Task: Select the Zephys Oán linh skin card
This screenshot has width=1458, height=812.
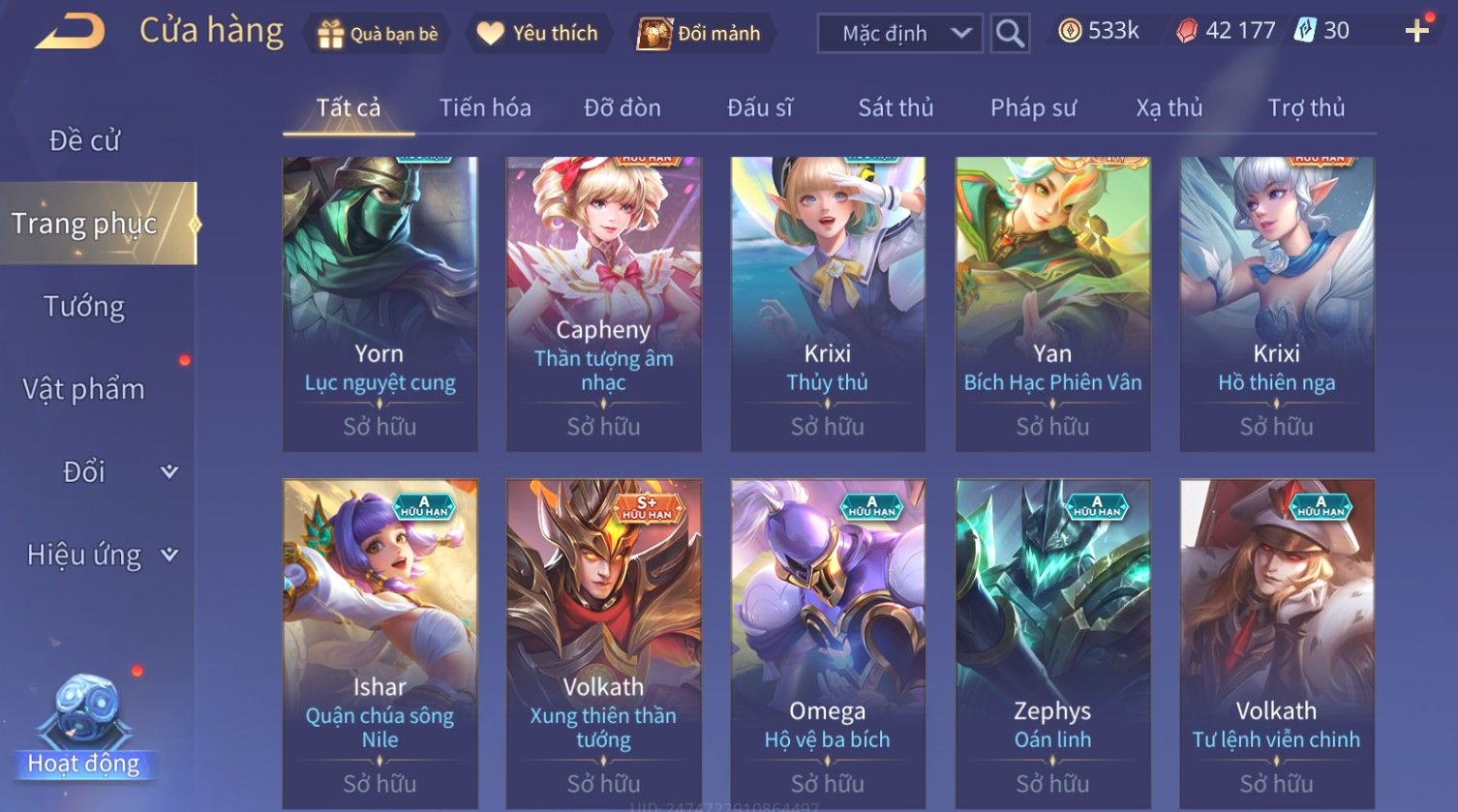Action: [x=1052, y=645]
